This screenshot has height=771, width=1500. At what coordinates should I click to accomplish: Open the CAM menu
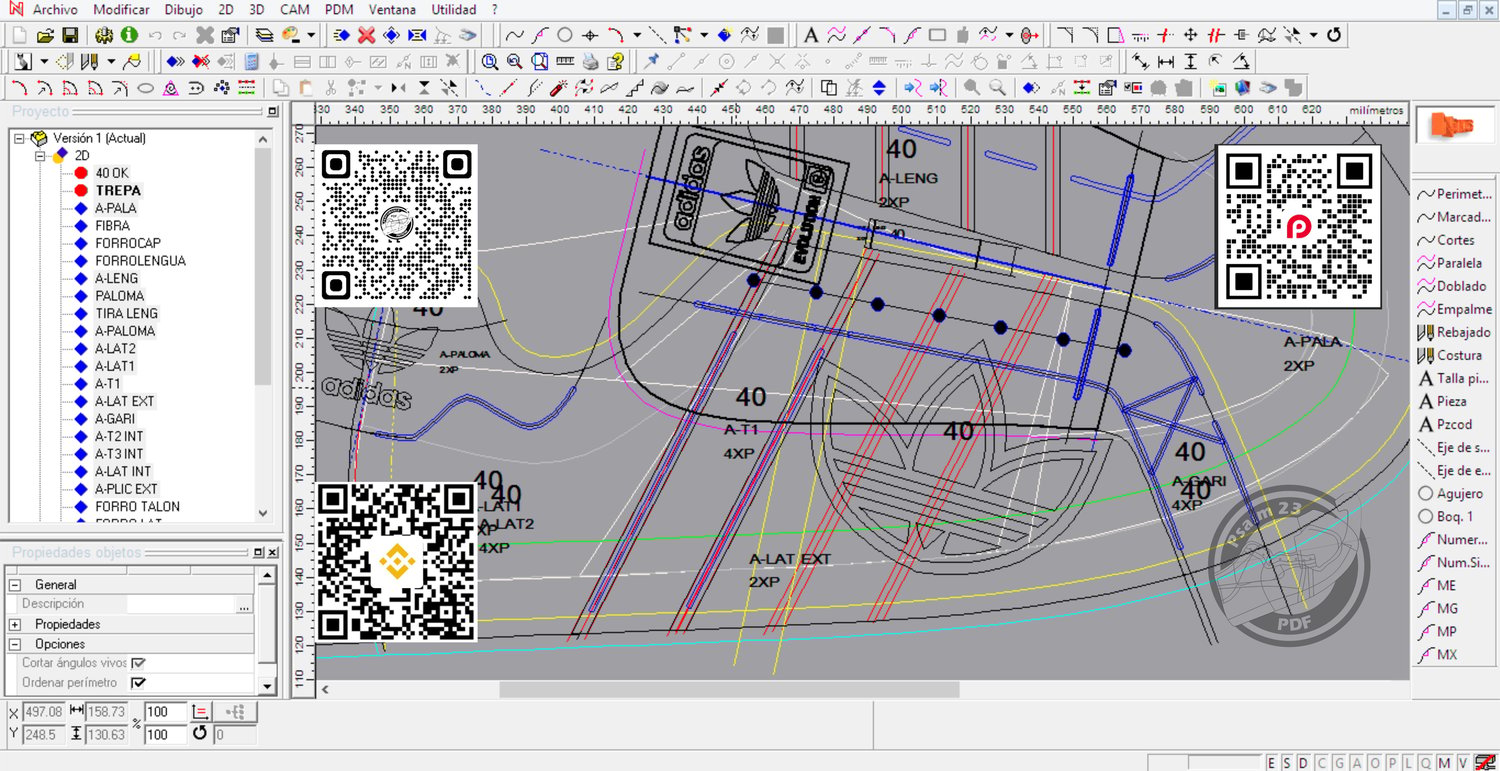point(294,9)
